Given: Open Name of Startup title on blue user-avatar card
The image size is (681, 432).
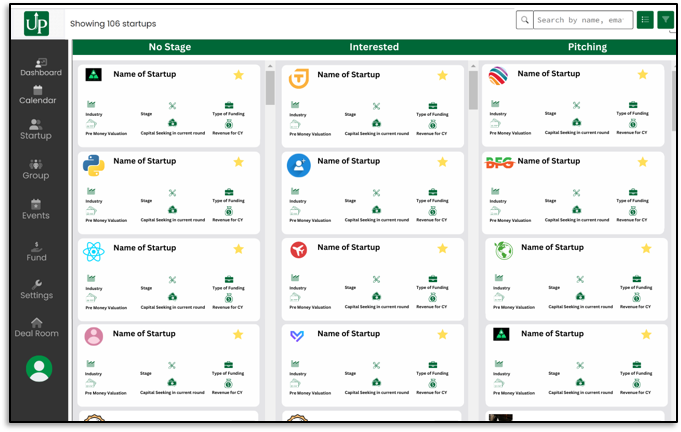Looking at the screenshot, I should [349, 161].
